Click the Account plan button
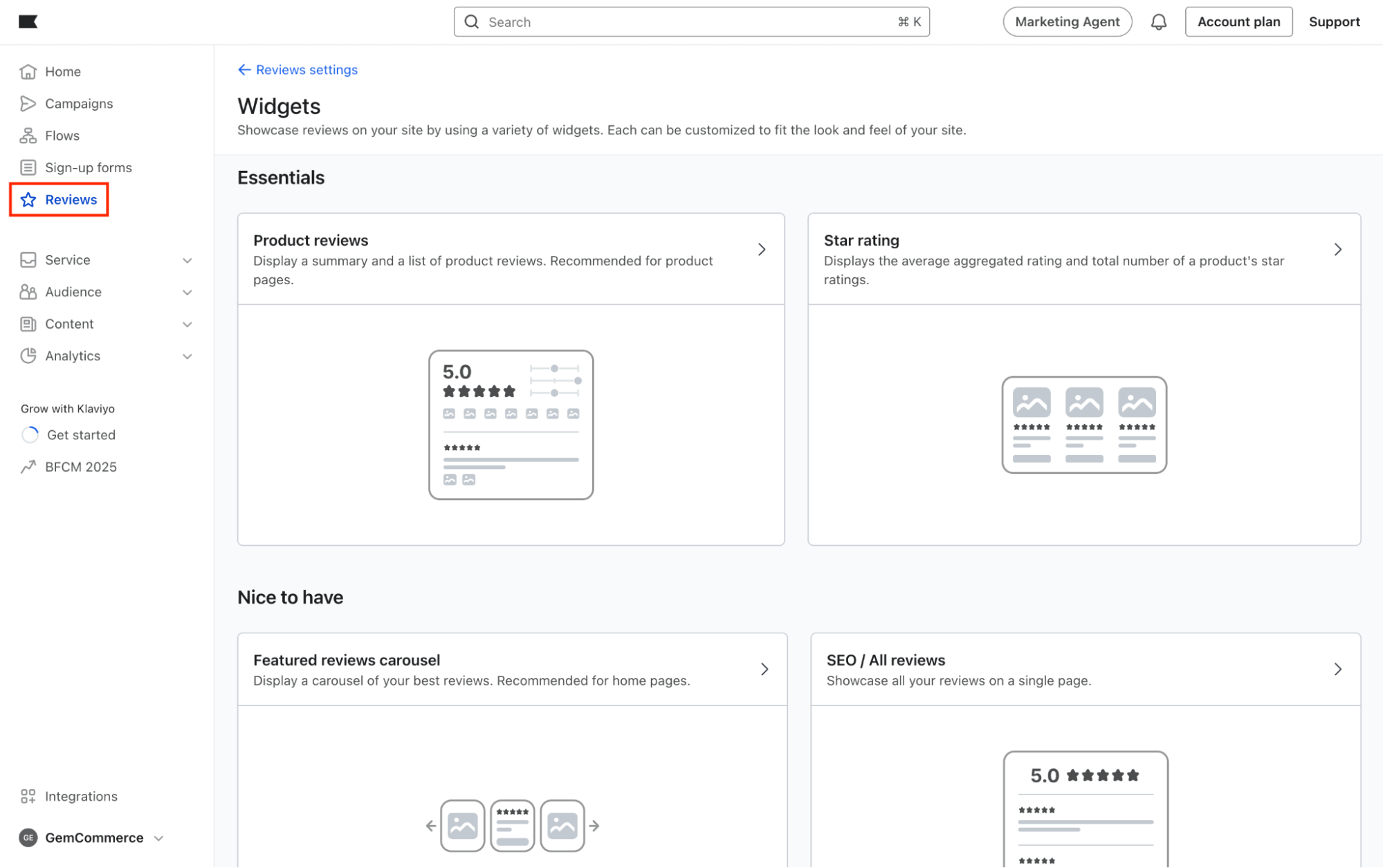The height and width of the screenshot is (868, 1383). click(1238, 22)
